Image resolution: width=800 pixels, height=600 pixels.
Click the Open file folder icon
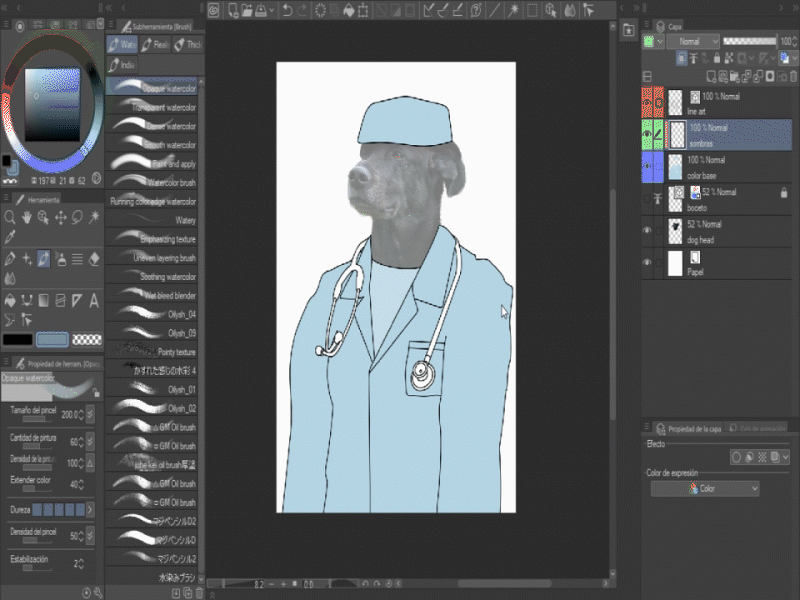[x=247, y=10]
